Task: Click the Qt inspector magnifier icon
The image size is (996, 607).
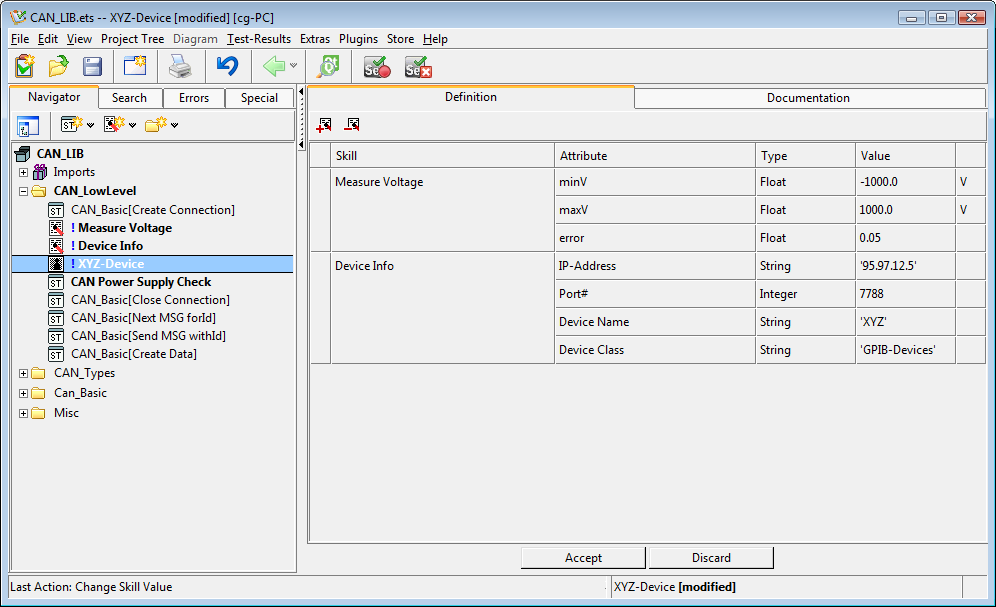Action: point(328,67)
